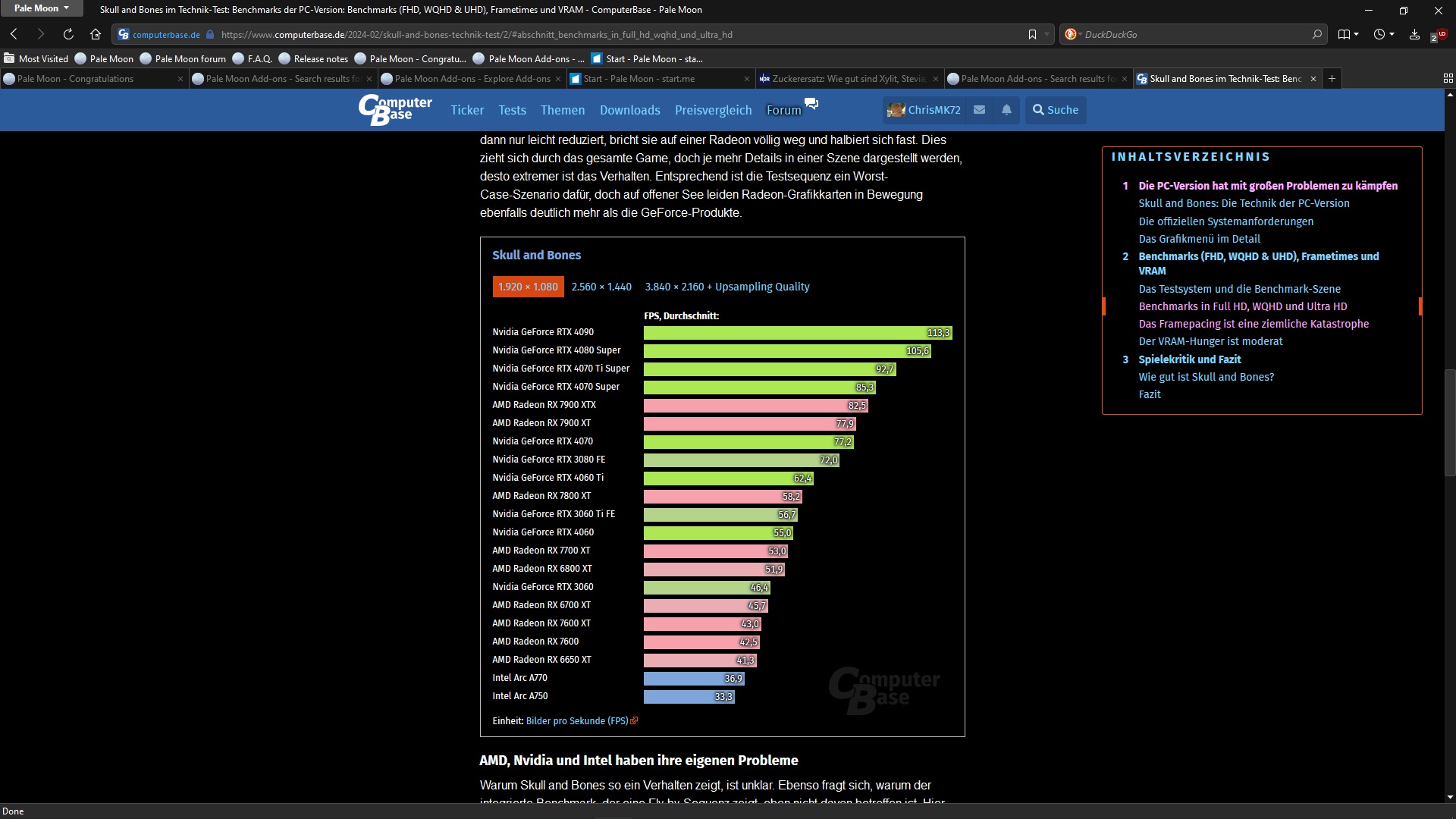Open 'Der VRAM-Hunger ist moderat' contents link
Screen dimensions: 1456x819
1210,341
